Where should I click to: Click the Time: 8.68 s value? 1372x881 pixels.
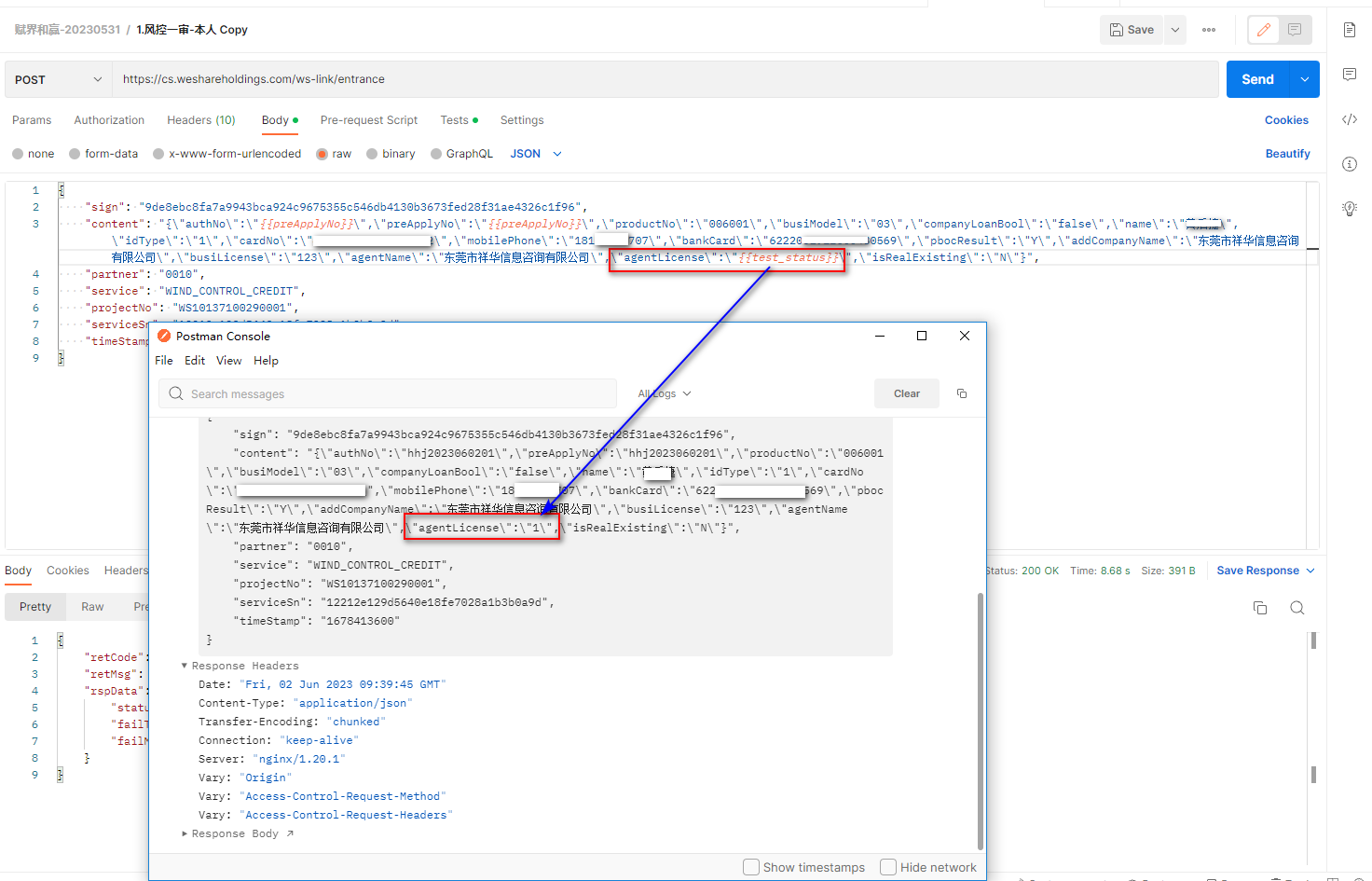tap(1100, 571)
